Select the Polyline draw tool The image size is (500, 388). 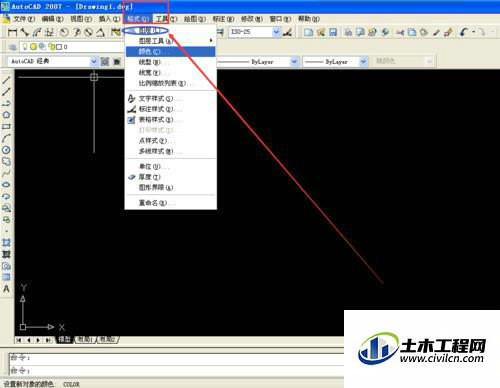tap(6, 103)
